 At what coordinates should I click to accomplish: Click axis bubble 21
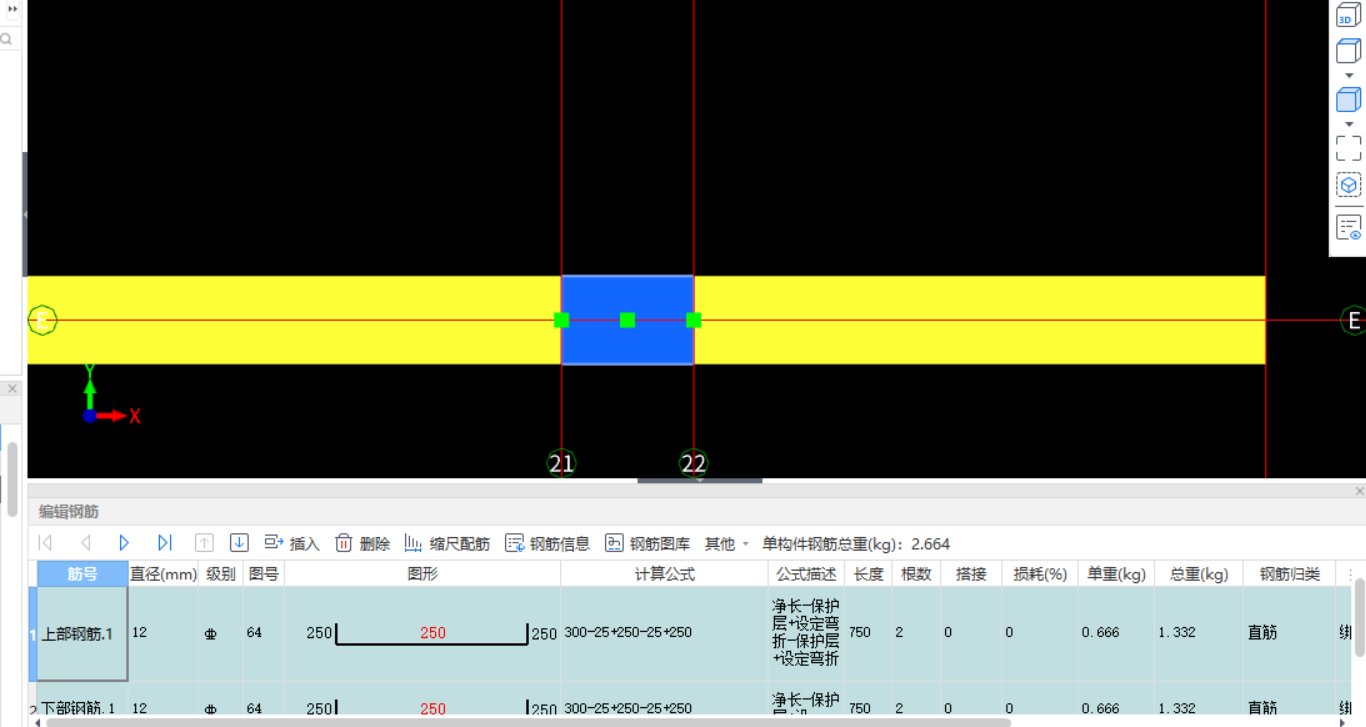point(561,463)
